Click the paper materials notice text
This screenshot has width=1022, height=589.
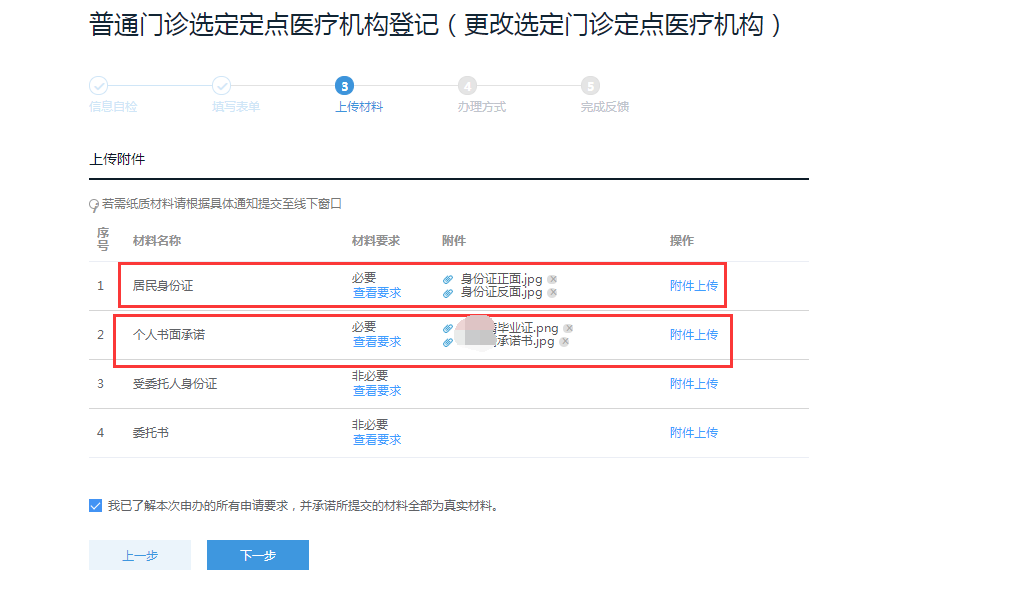click(222, 204)
